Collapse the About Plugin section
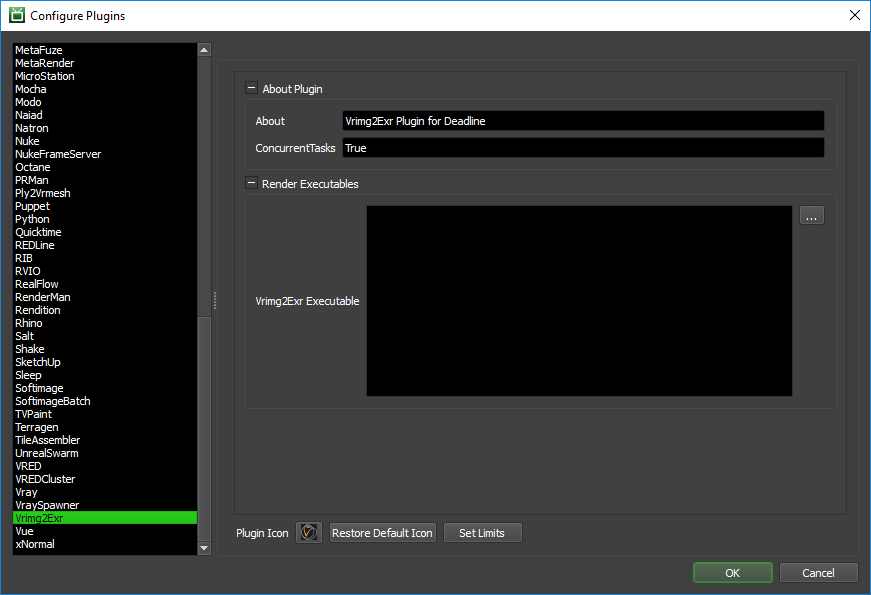This screenshot has height=595, width=871. pyautogui.click(x=251, y=89)
